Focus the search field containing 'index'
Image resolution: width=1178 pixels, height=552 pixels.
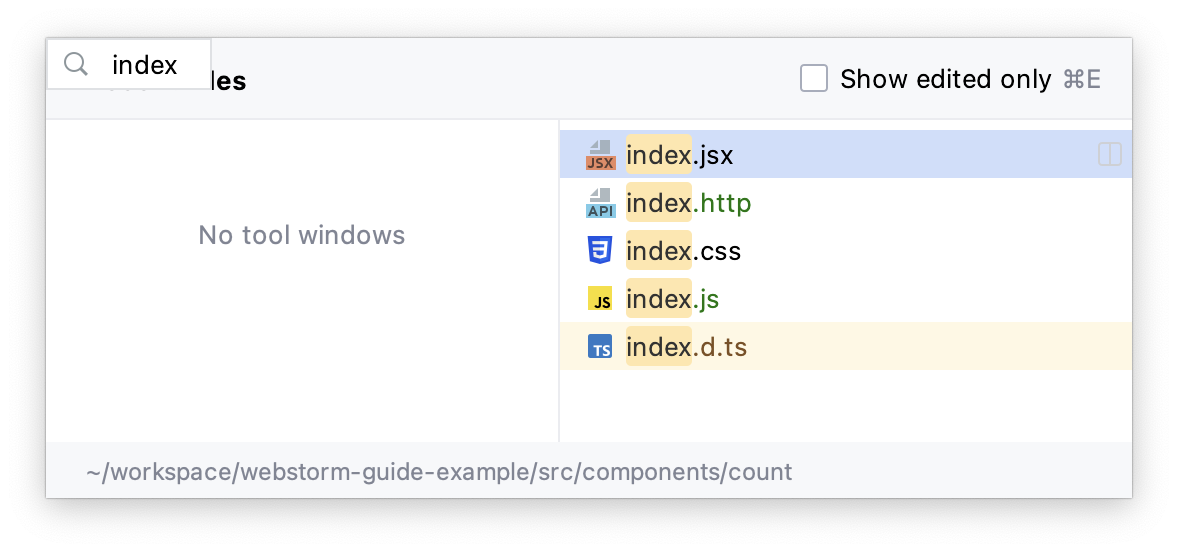click(x=145, y=65)
